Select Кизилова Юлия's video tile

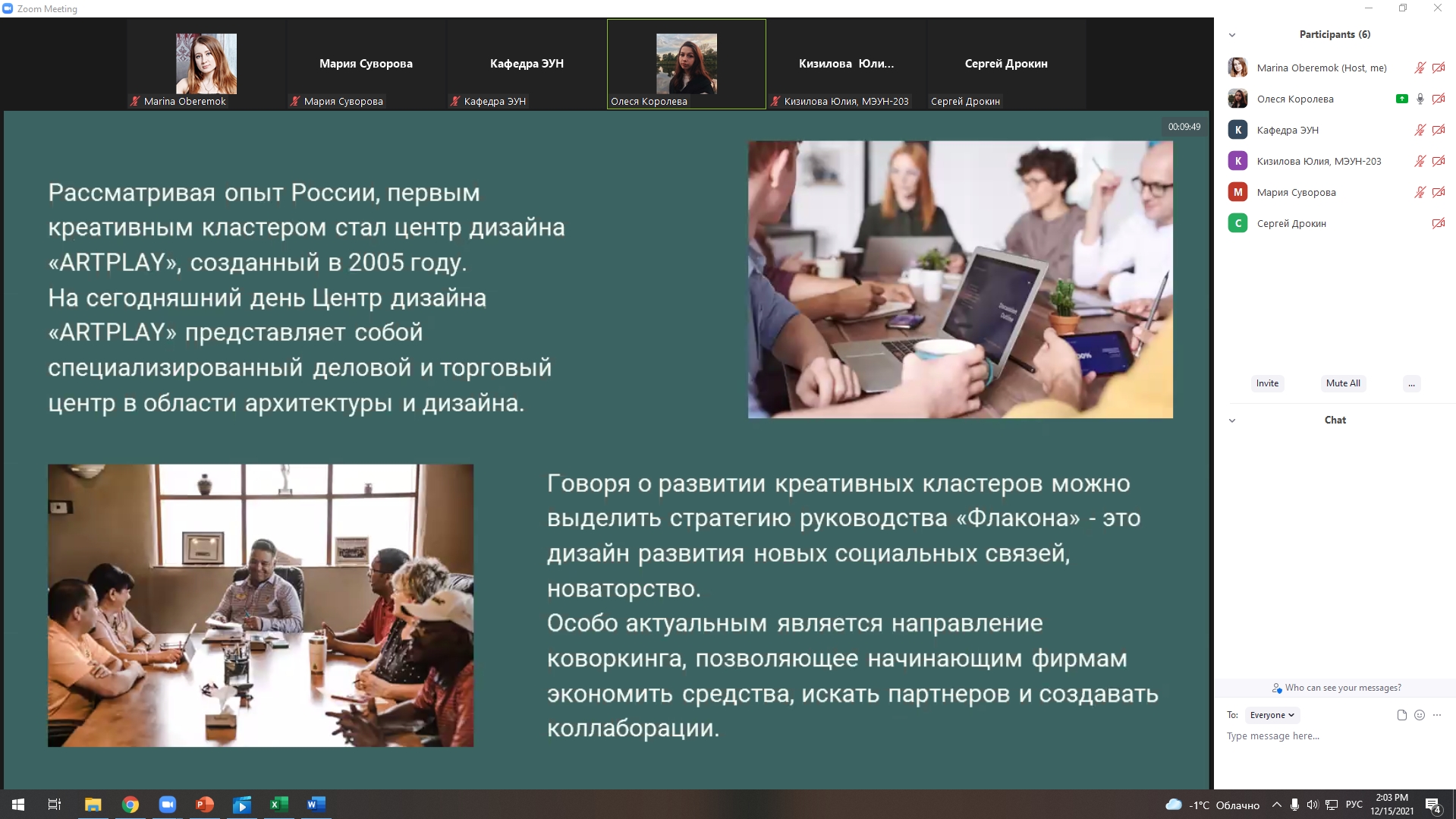pos(847,65)
